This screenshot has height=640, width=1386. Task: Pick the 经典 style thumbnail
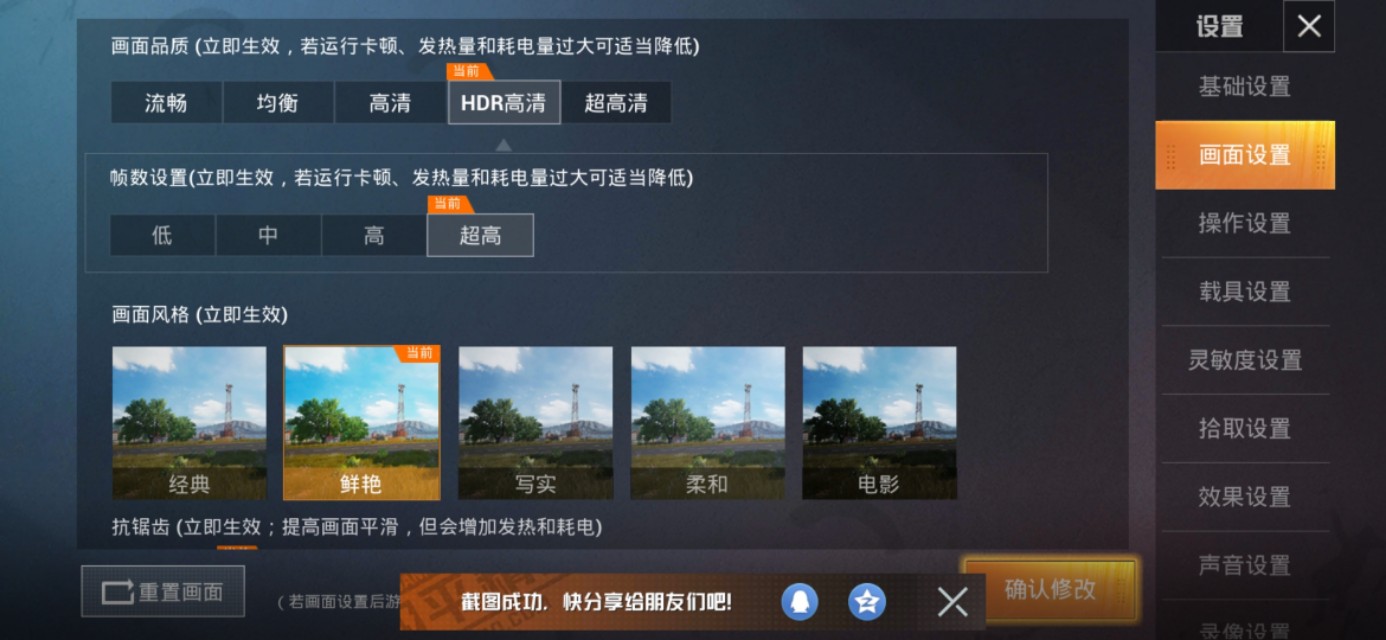(x=189, y=423)
